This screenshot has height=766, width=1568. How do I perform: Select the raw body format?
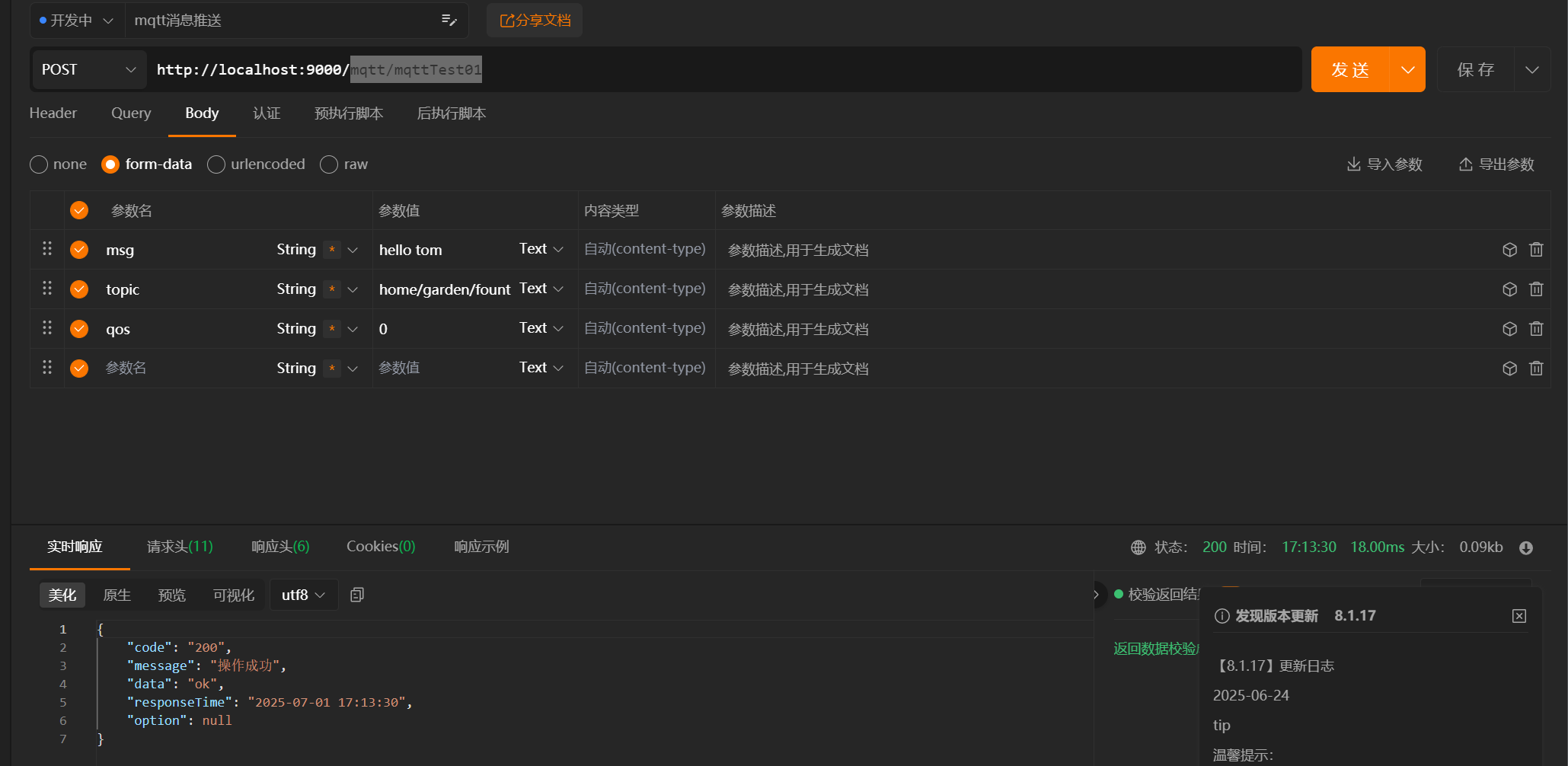(329, 164)
